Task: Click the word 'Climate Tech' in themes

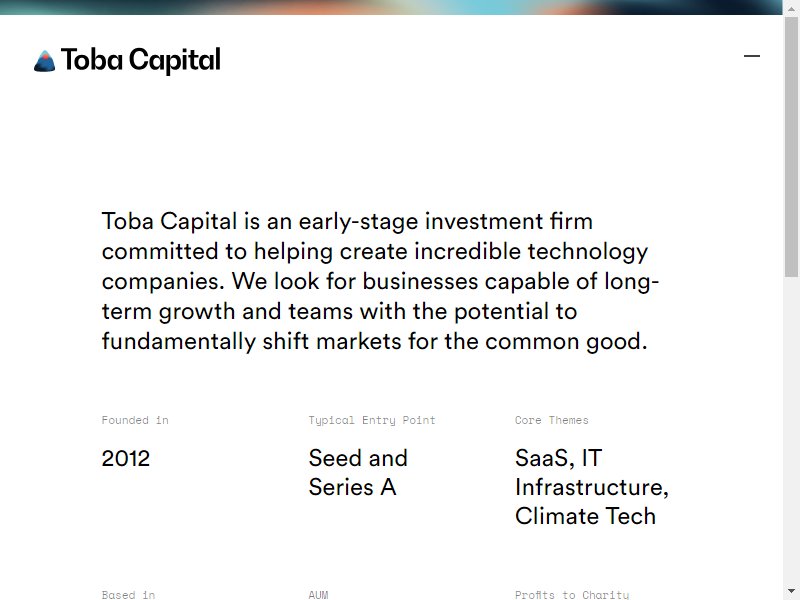Action: click(585, 516)
